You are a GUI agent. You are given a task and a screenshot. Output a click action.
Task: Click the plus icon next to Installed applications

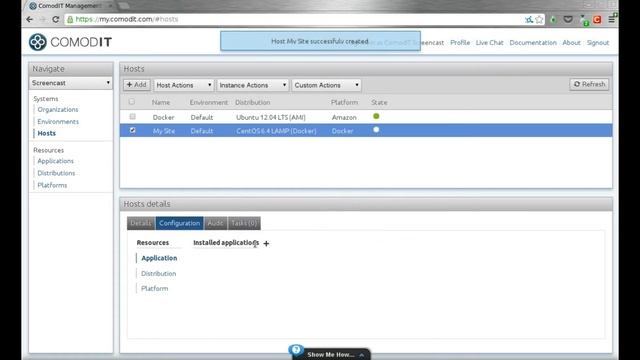pyautogui.click(x=266, y=243)
